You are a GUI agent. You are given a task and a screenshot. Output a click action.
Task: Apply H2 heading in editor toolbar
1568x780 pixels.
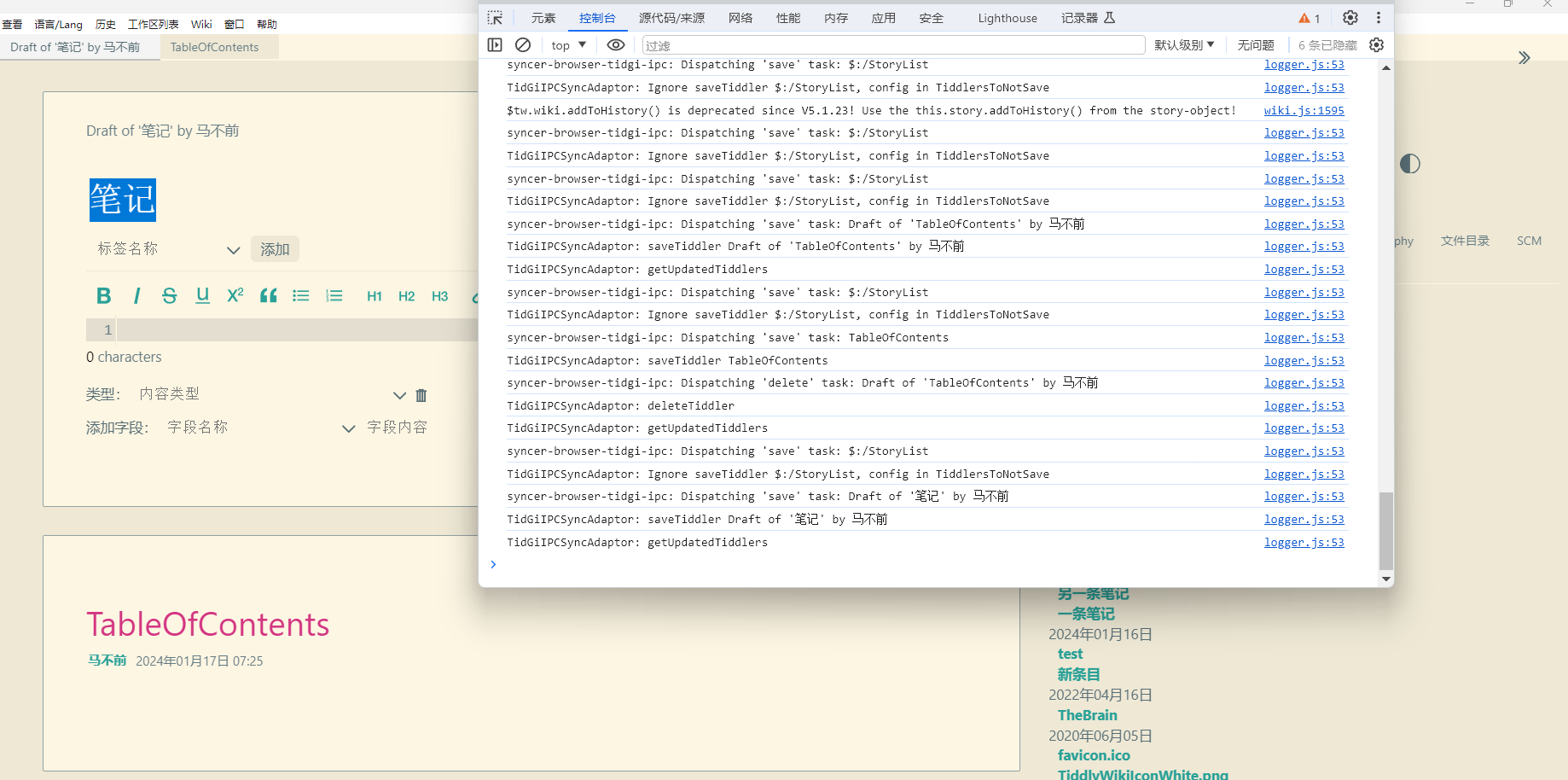(x=407, y=296)
